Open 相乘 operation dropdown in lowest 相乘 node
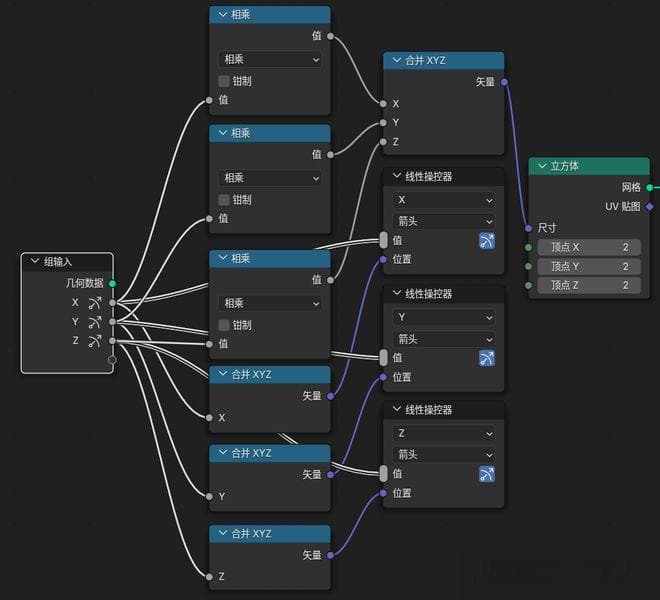This screenshot has width=660, height=600. pyautogui.click(x=270, y=303)
